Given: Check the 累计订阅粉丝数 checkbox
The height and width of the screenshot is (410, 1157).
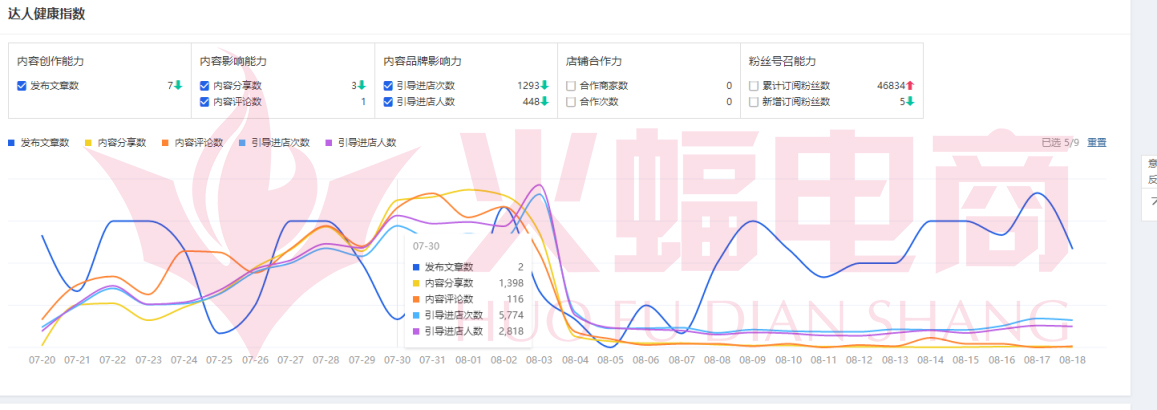Looking at the screenshot, I should click(x=754, y=86).
